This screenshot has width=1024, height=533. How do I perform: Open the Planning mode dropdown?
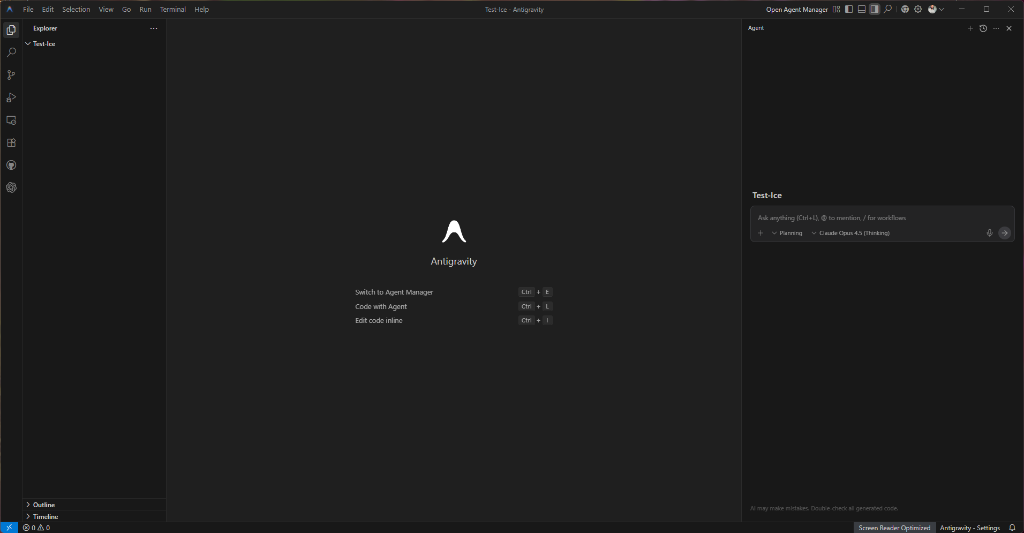click(x=787, y=233)
